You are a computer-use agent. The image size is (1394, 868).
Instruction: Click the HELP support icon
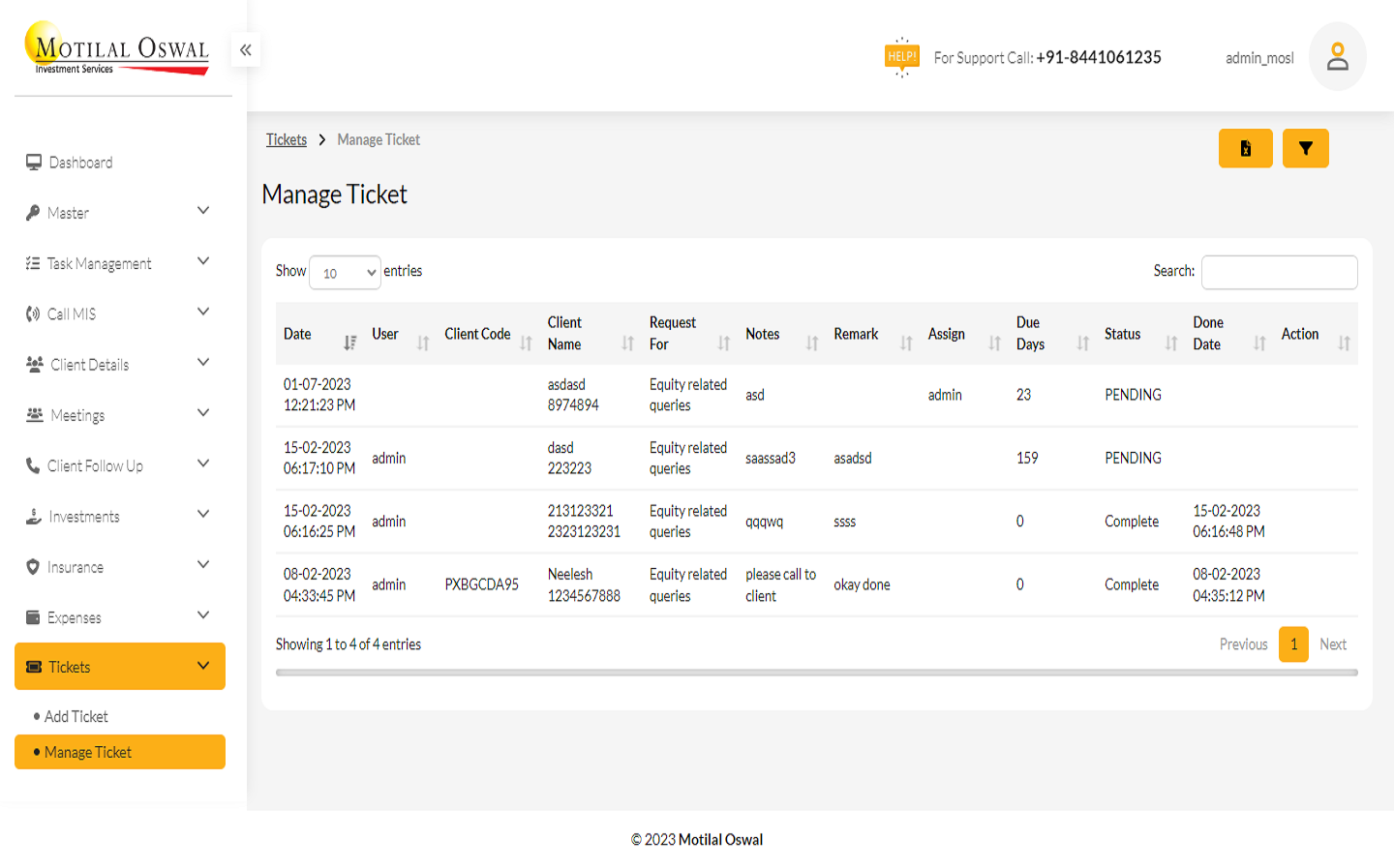(901, 57)
